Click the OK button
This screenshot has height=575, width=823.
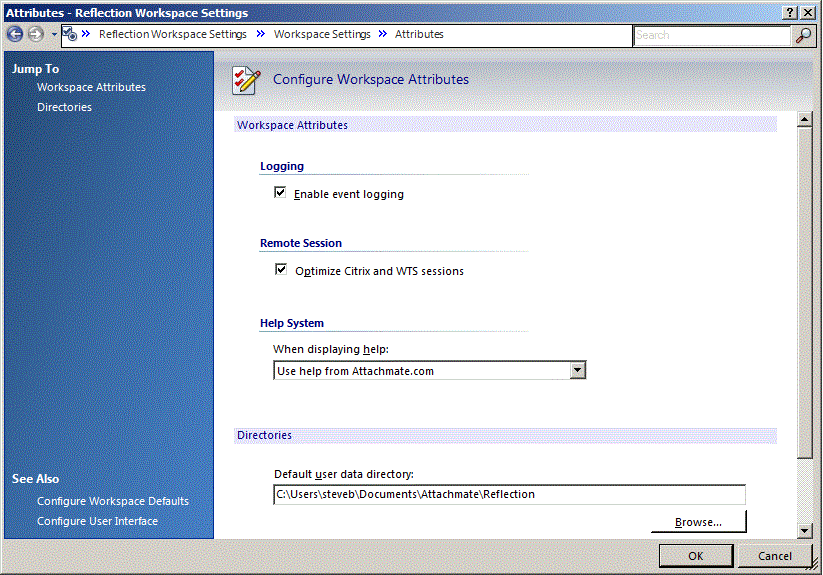695,556
